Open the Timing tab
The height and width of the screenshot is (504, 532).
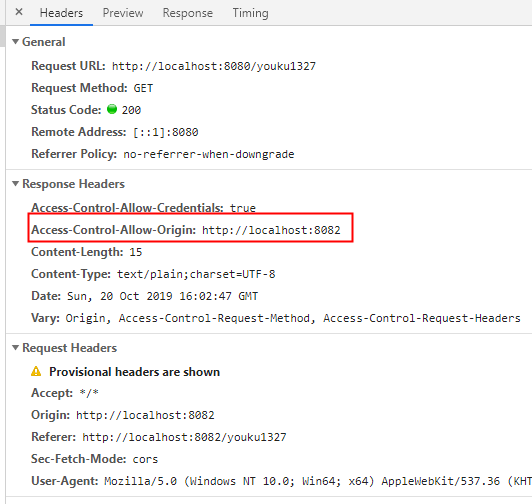tap(250, 13)
